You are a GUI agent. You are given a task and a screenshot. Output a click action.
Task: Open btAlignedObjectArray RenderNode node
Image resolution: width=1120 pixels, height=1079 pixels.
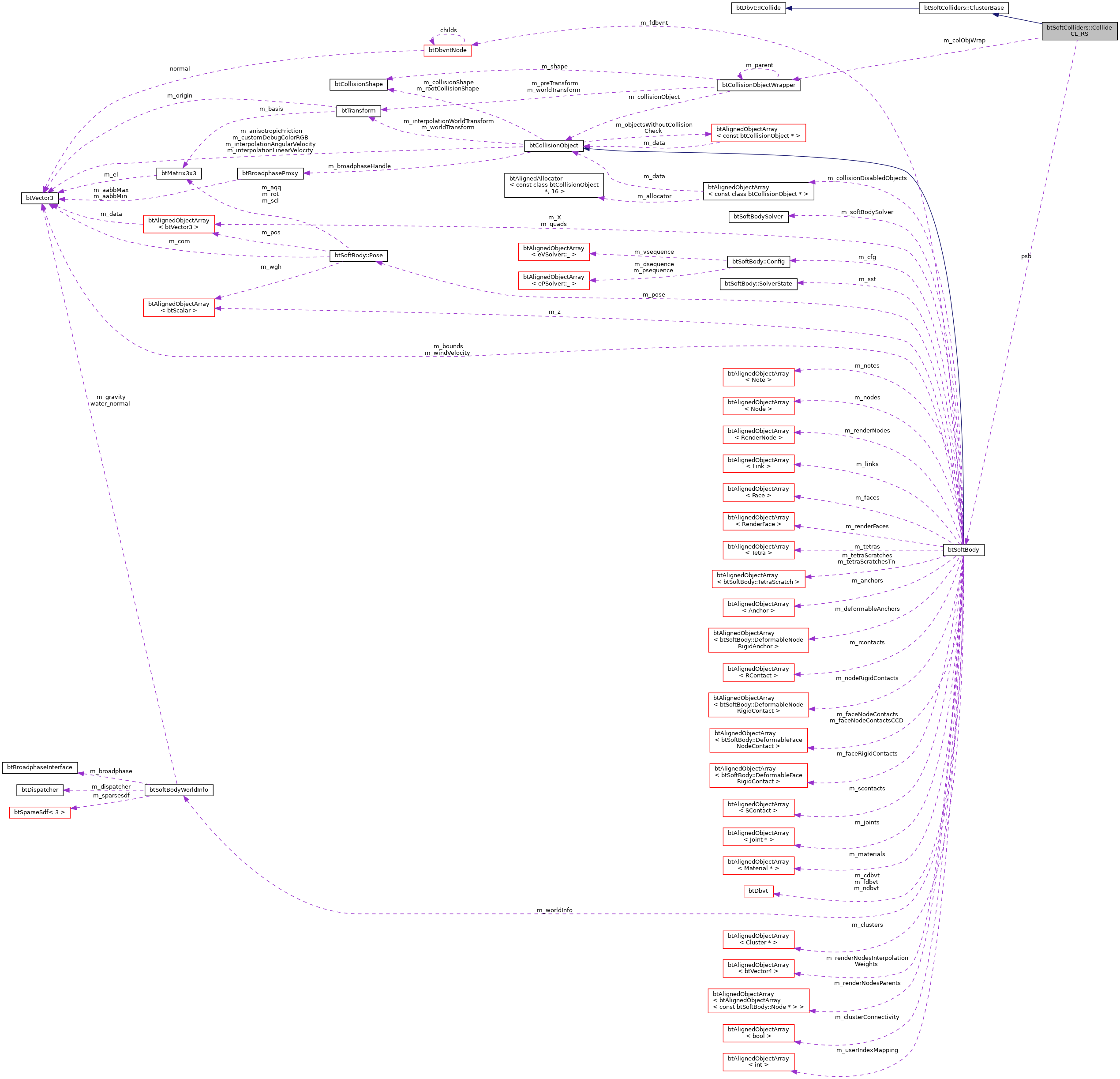[x=758, y=435]
